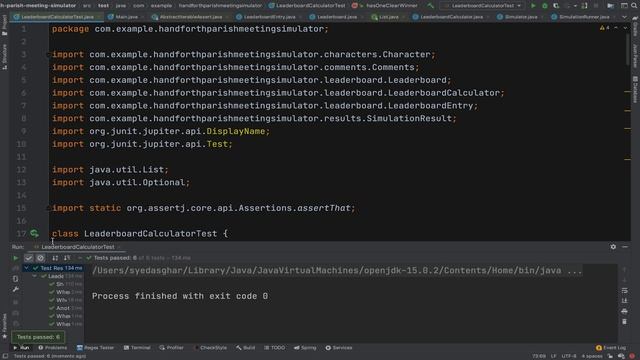Open the Structure side tool window
The image size is (640, 360).
point(4,57)
